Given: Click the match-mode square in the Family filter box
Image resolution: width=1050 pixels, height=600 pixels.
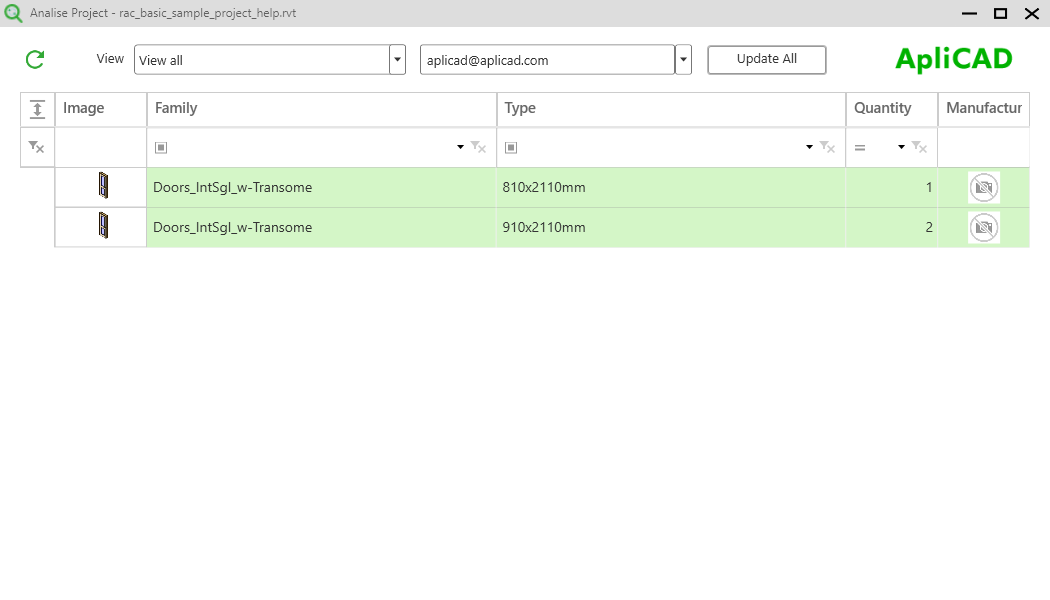Looking at the screenshot, I should pos(161,146).
